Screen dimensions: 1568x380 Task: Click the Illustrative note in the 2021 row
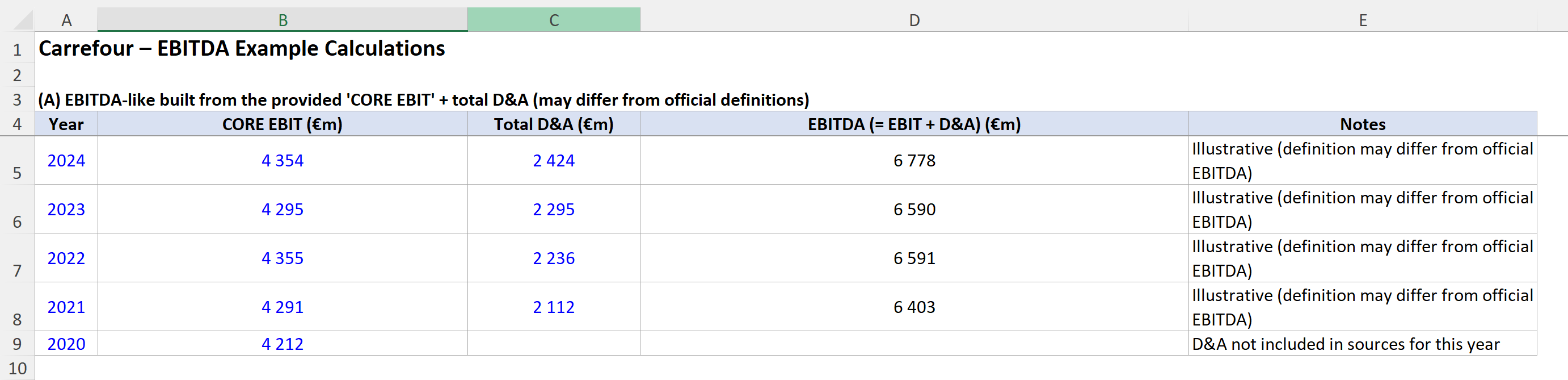tap(1363, 307)
